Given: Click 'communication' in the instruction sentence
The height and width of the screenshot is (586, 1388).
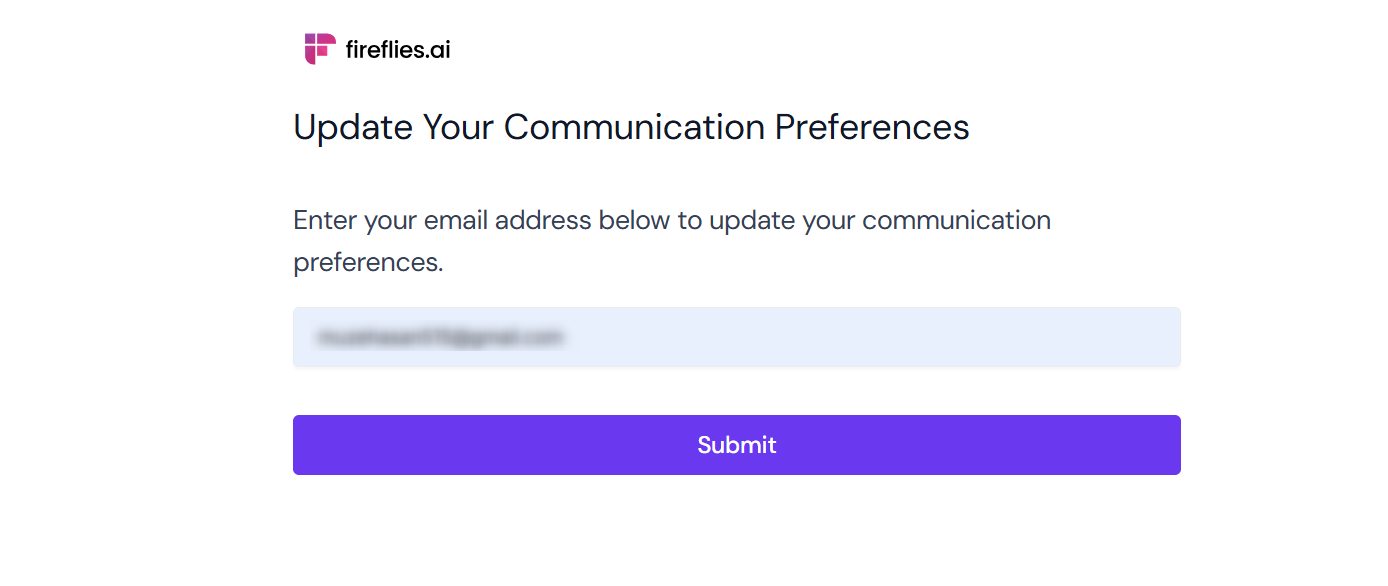Looking at the screenshot, I should pos(956,220).
